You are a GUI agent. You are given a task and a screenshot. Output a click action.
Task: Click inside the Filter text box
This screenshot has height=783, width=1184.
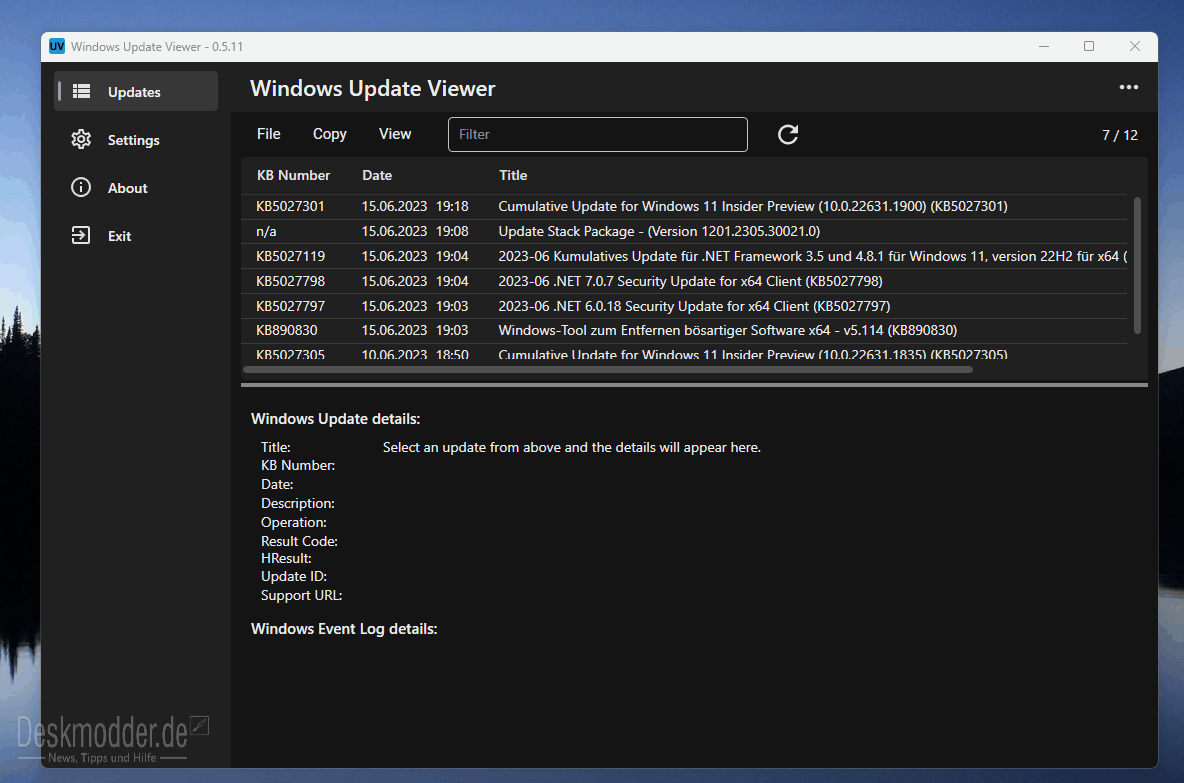point(597,134)
